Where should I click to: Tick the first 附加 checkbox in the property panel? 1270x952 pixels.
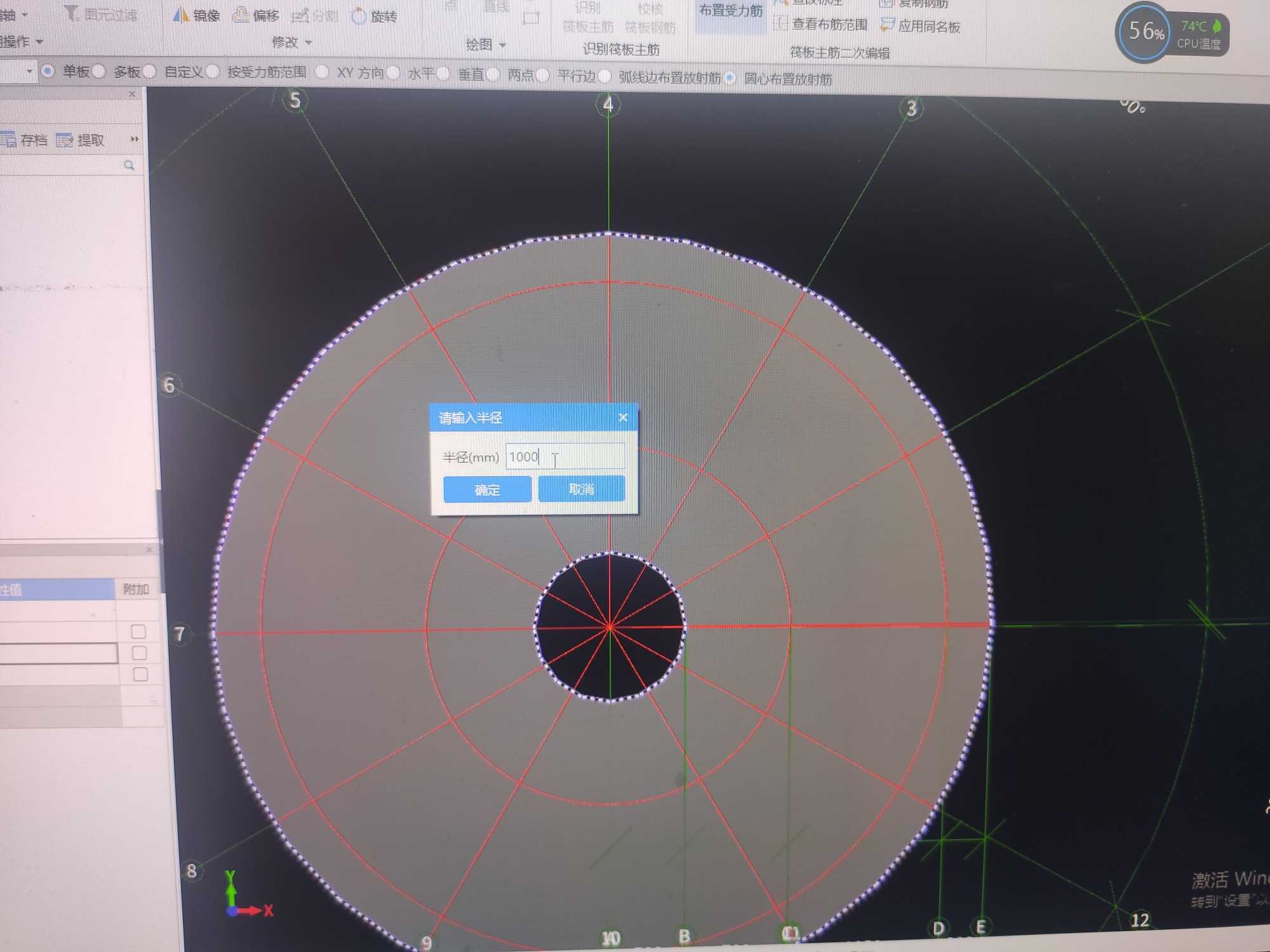click(x=138, y=631)
